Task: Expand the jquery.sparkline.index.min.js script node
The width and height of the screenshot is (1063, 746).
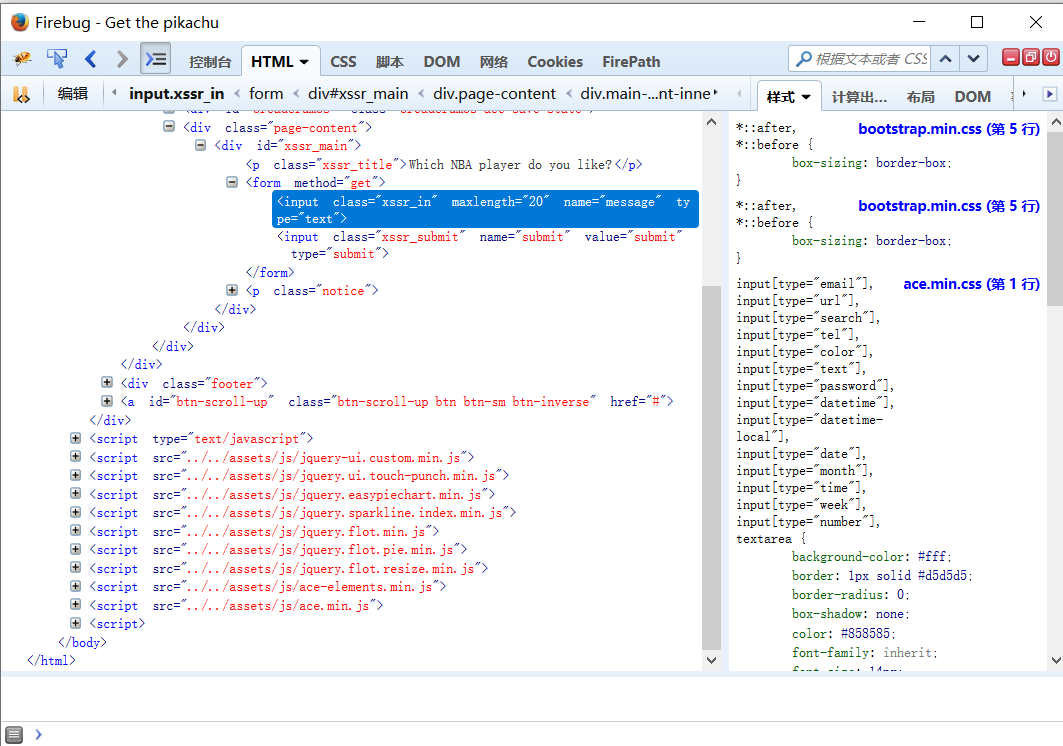Action: pos(76,512)
